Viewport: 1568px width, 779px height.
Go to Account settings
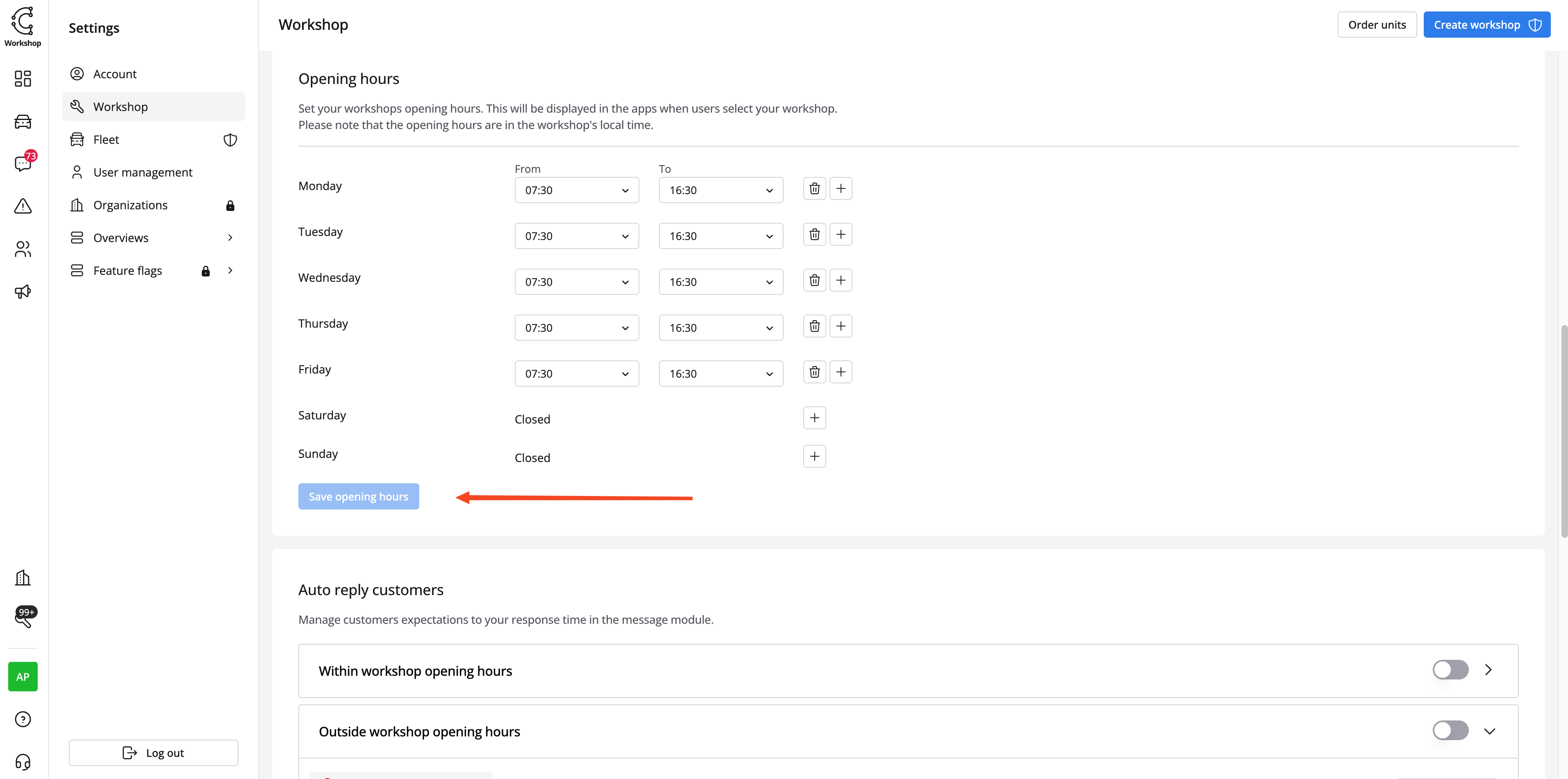115,74
